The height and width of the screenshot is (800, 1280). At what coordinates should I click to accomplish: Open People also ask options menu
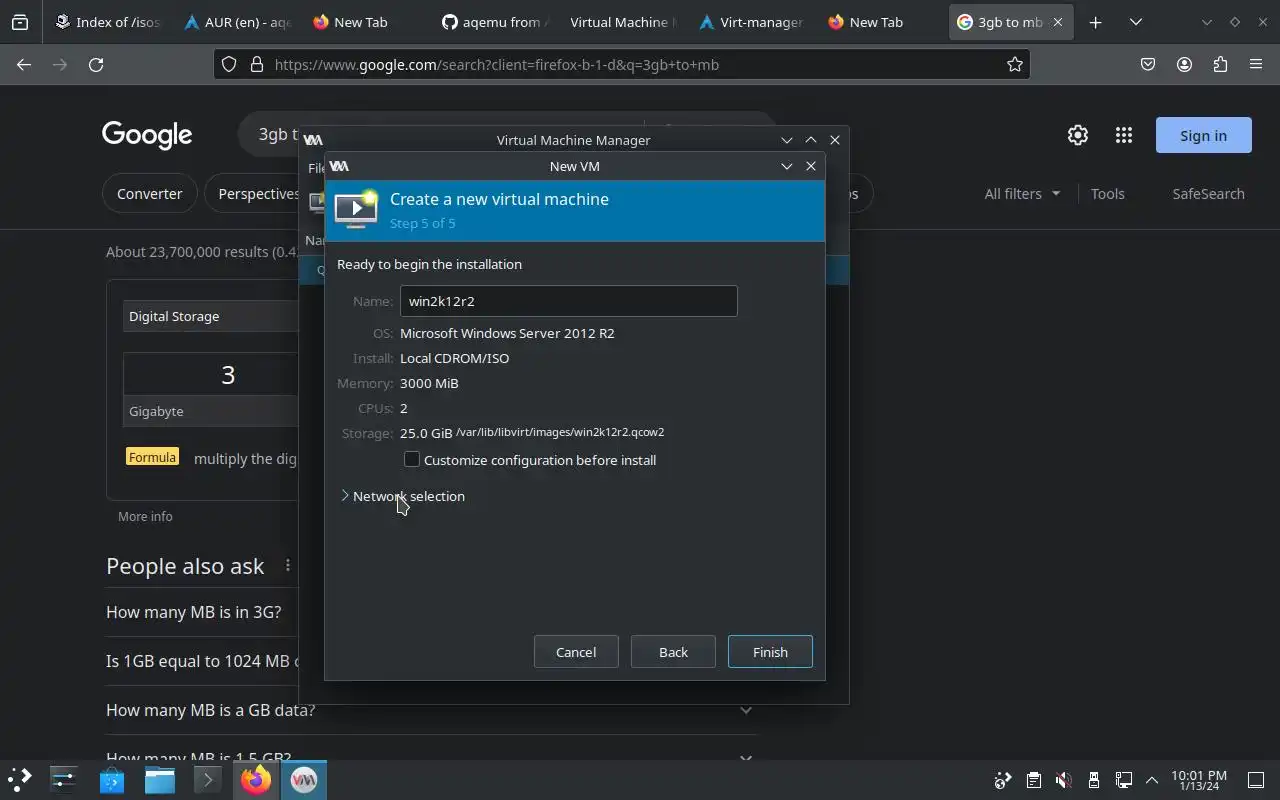coord(288,566)
